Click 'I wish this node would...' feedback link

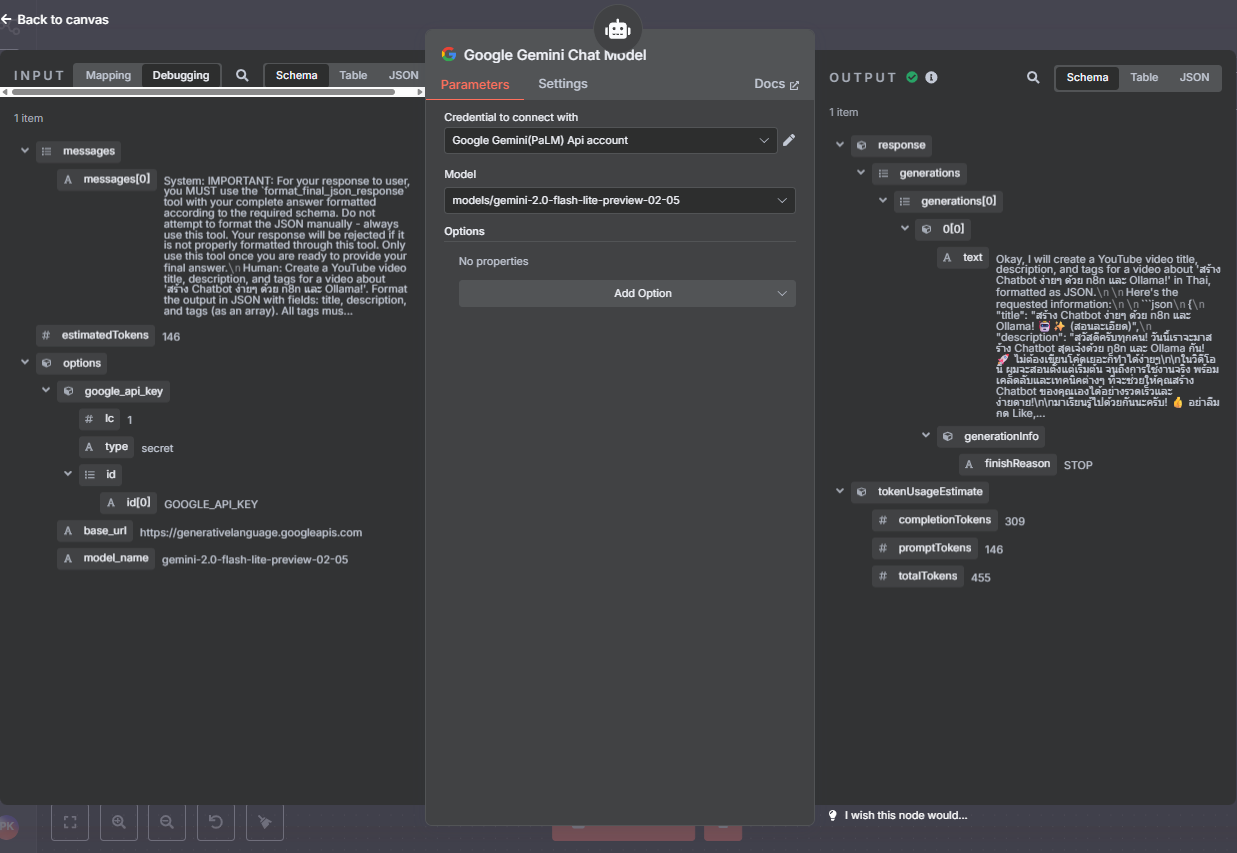tap(898, 815)
